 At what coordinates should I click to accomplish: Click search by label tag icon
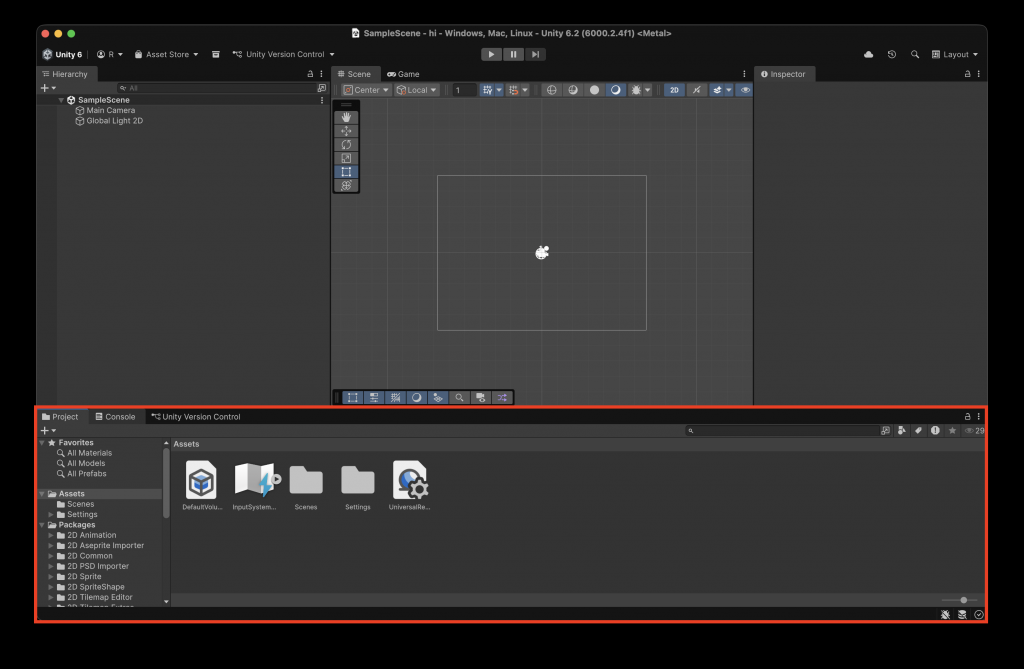click(918, 431)
